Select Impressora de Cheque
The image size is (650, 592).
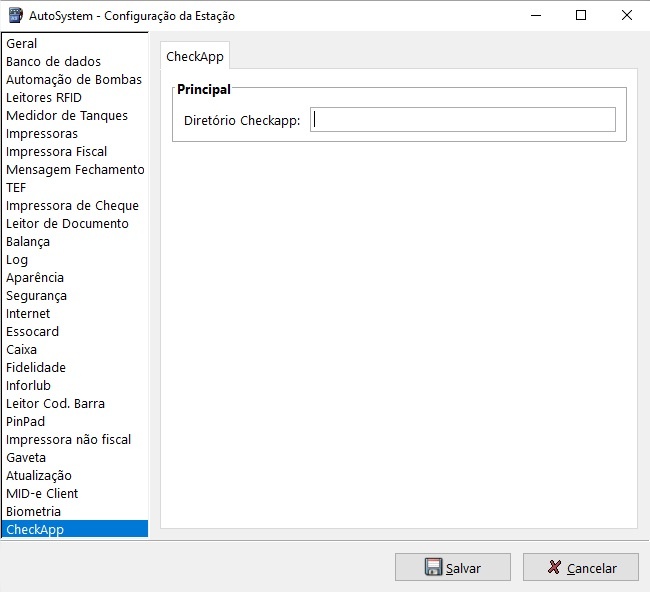[75, 206]
